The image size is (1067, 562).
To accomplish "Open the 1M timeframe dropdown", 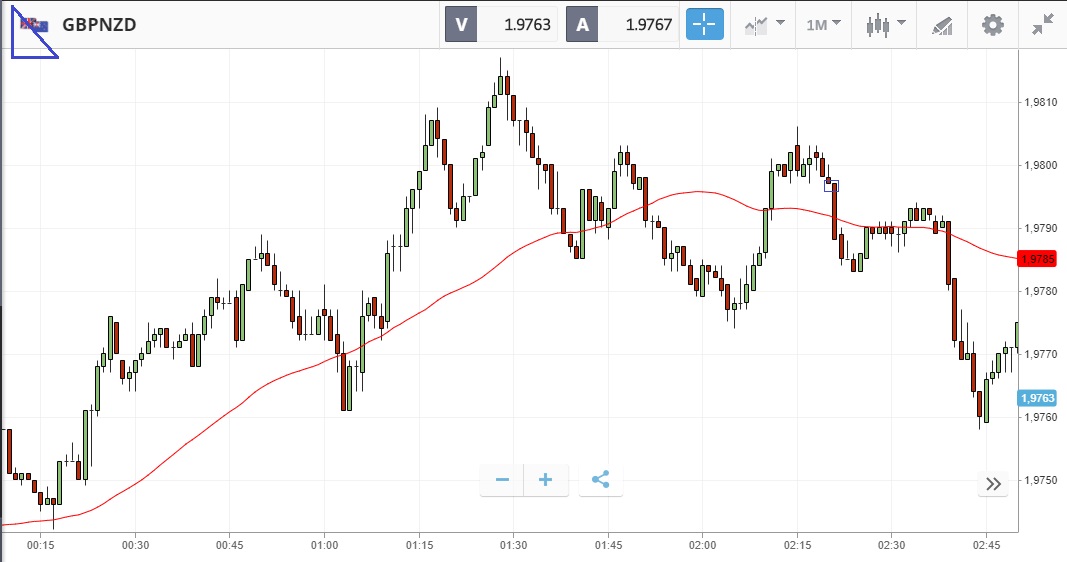I will (824, 25).
